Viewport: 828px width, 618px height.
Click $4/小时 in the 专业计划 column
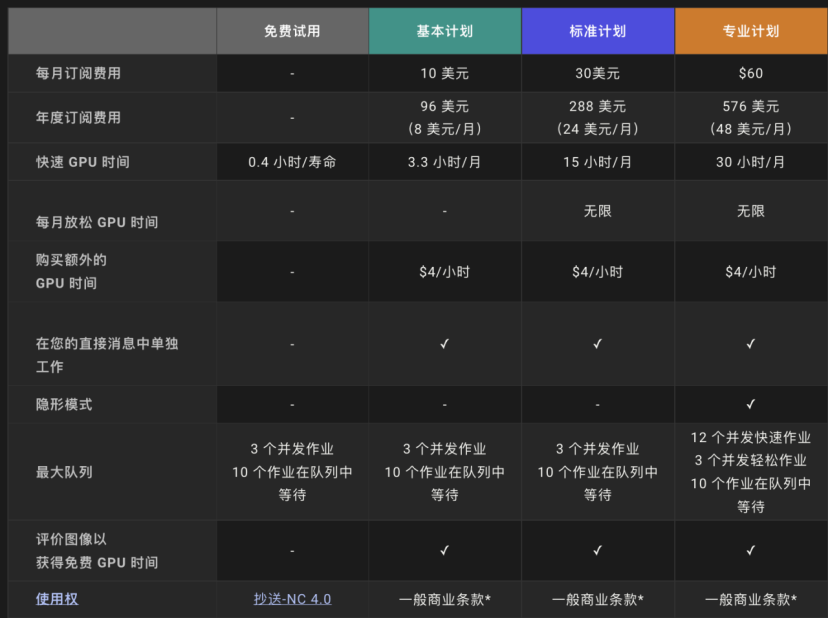click(751, 271)
